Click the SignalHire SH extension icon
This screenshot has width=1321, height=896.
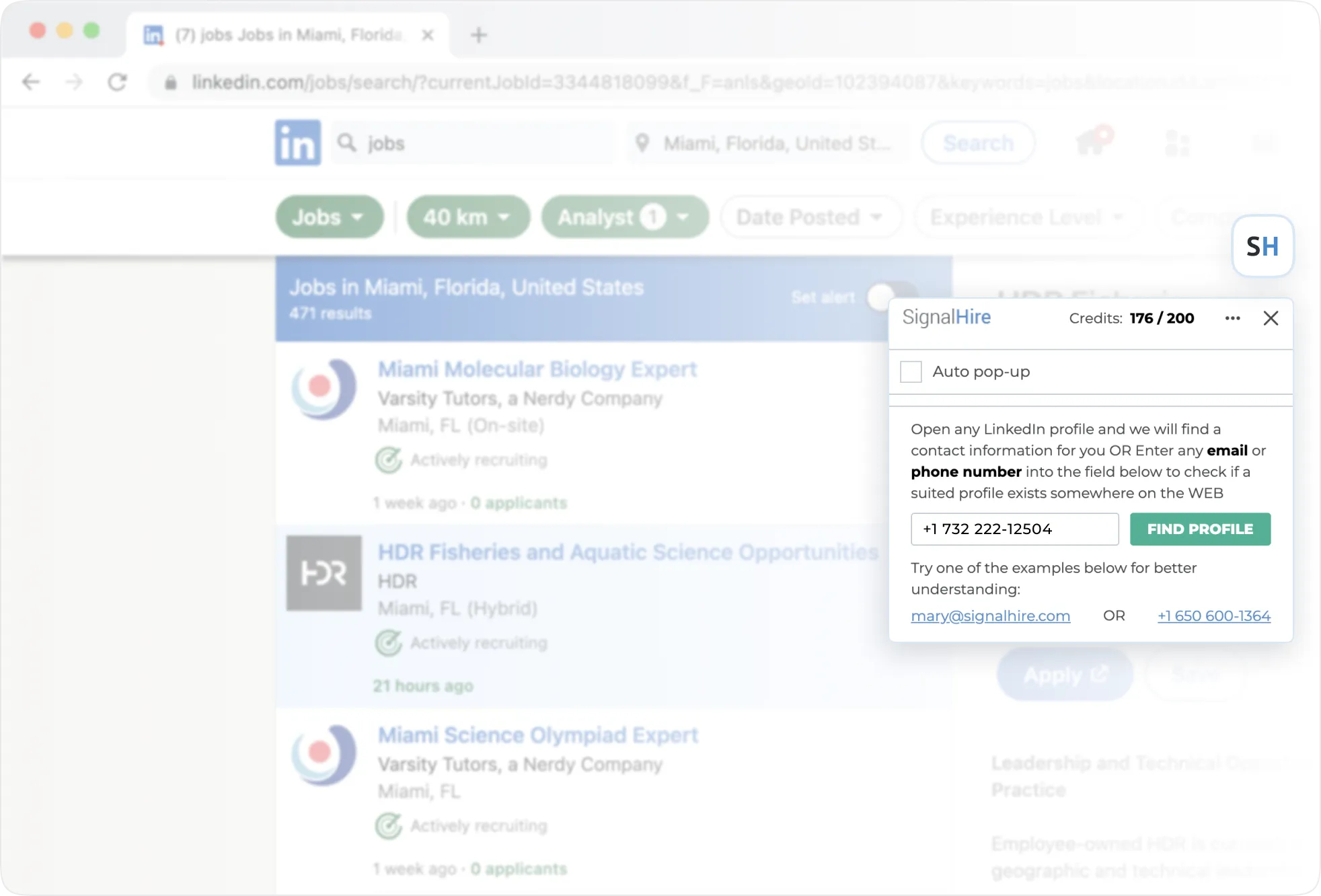1262,246
